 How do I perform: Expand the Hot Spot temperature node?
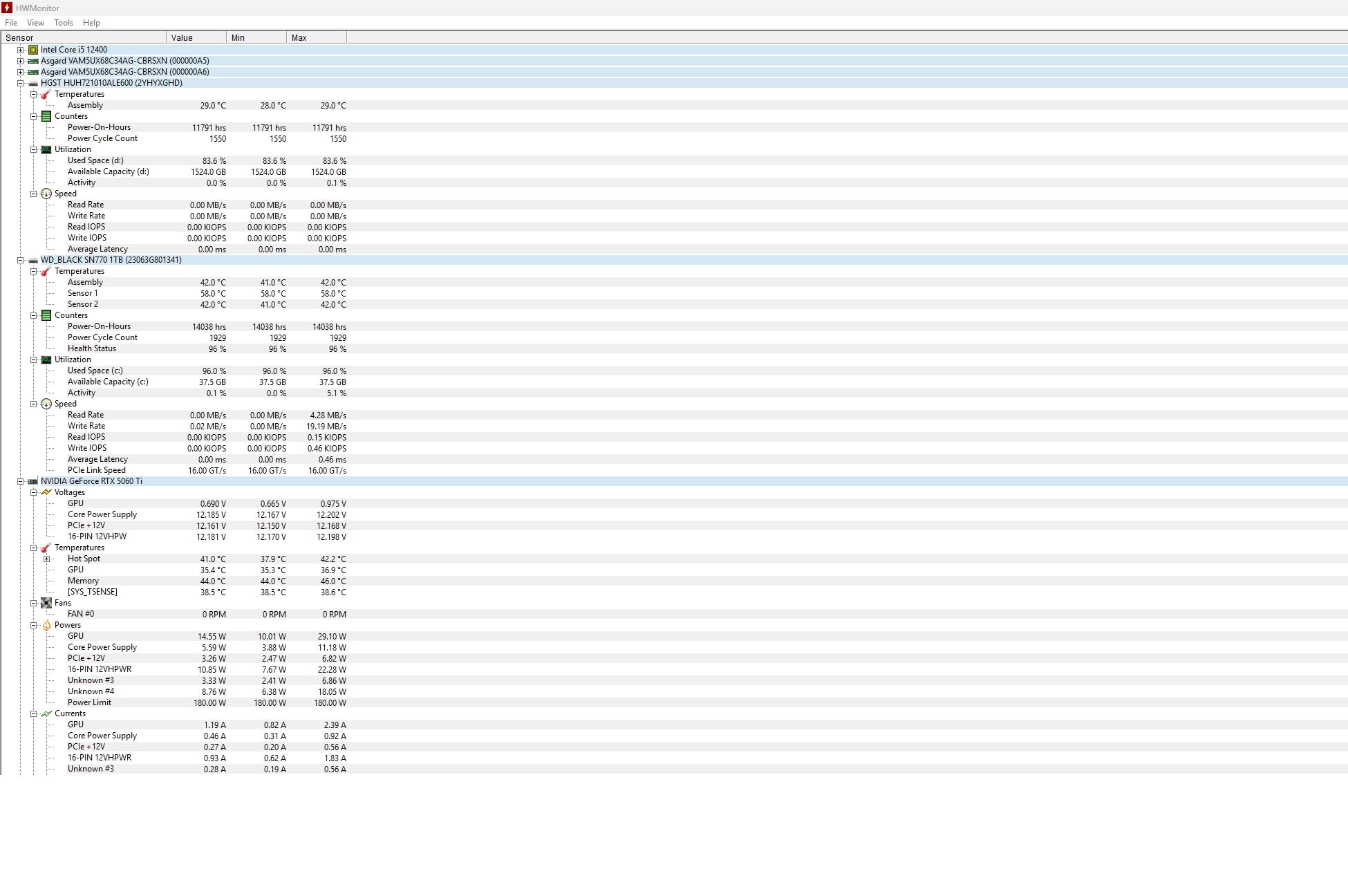pyautogui.click(x=46, y=559)
